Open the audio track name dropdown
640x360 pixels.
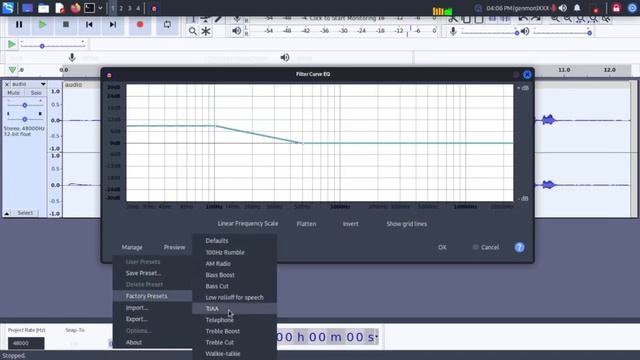28,84
